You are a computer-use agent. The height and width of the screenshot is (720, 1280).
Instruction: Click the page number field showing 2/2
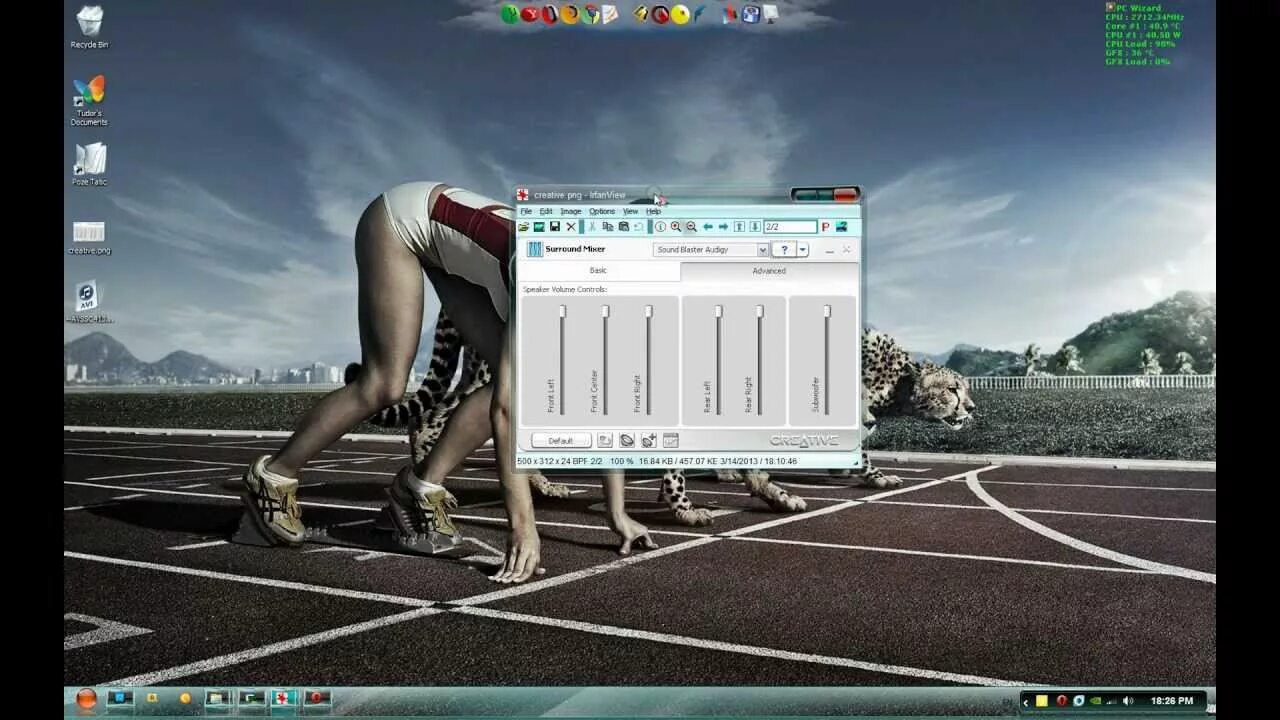(790, 227)
